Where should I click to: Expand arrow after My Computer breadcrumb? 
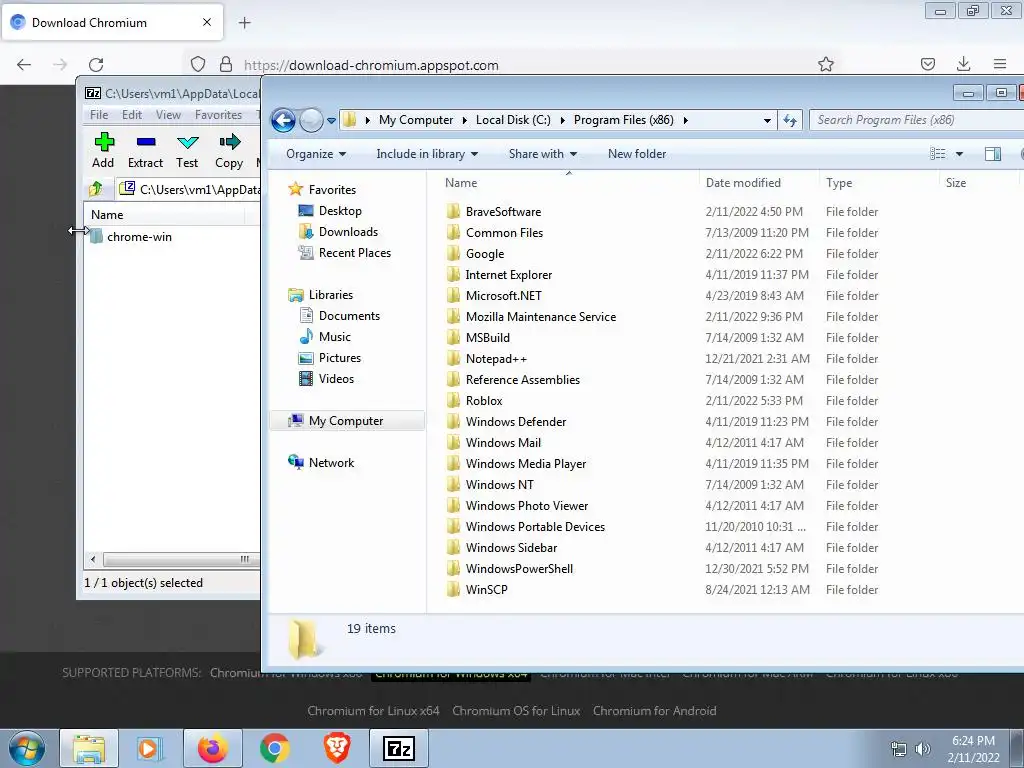[x=464, y=120]
